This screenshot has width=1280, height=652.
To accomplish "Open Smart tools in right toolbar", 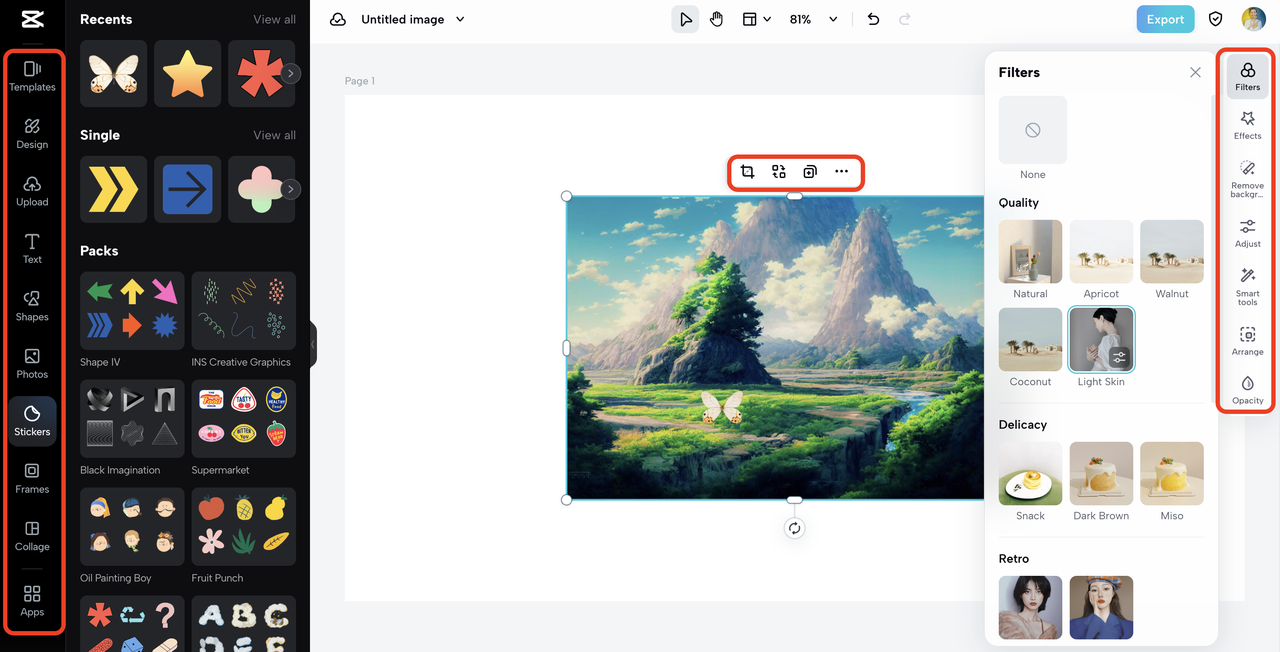I will (1248, 287).
